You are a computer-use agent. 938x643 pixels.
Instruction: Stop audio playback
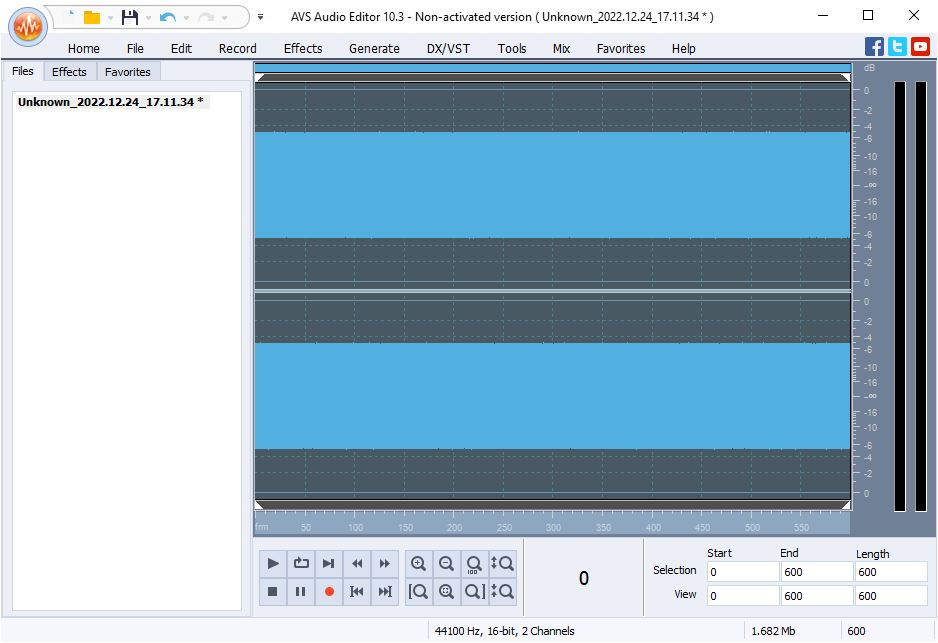pos(273,592)
